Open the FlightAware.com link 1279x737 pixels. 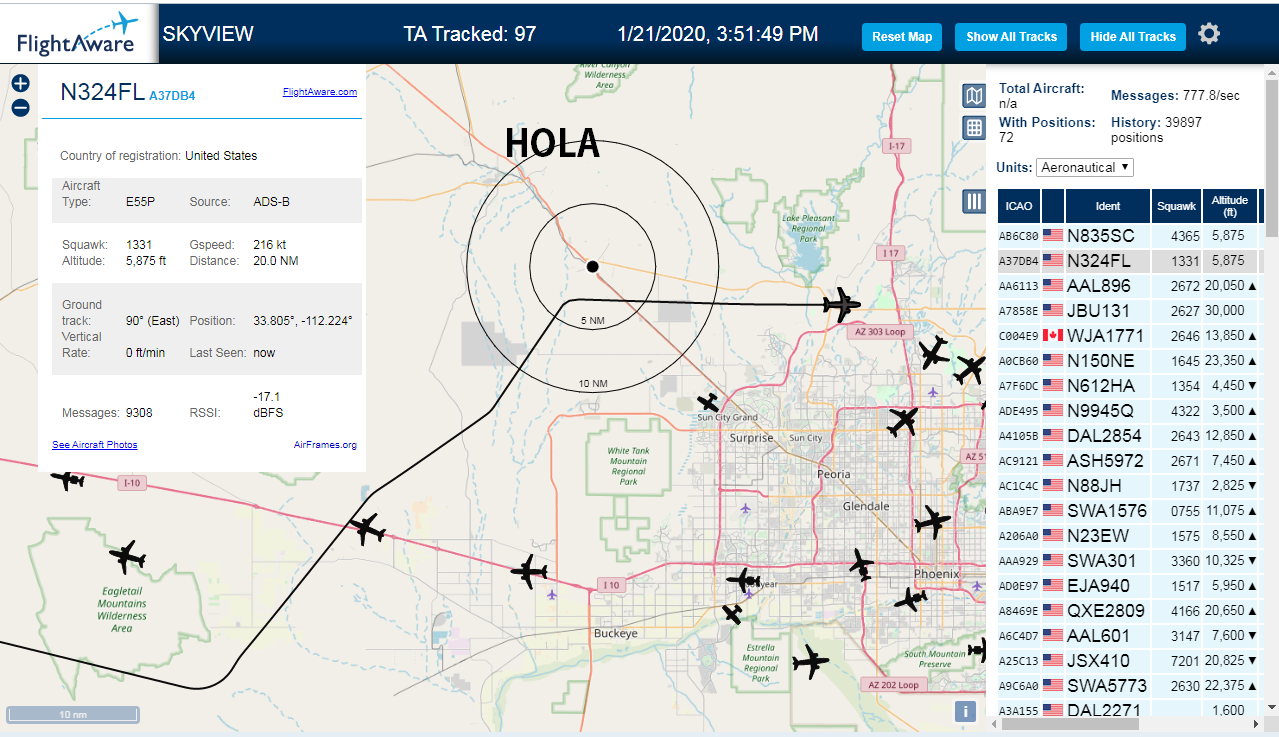320,91
